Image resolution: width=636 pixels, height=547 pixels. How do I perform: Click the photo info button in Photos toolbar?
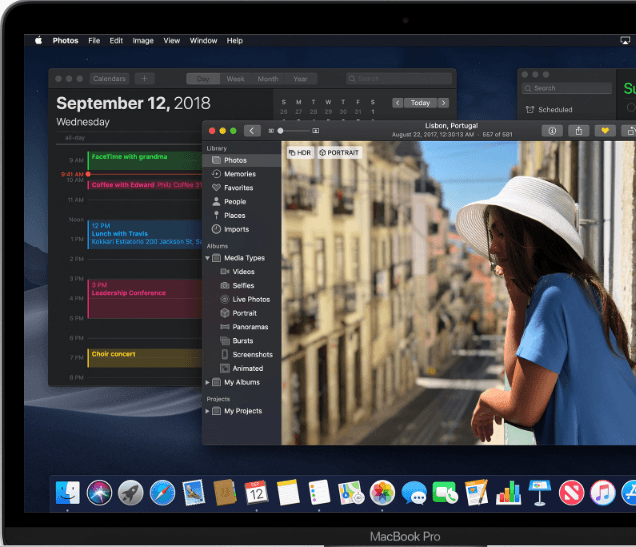click(x=551, y=130)
